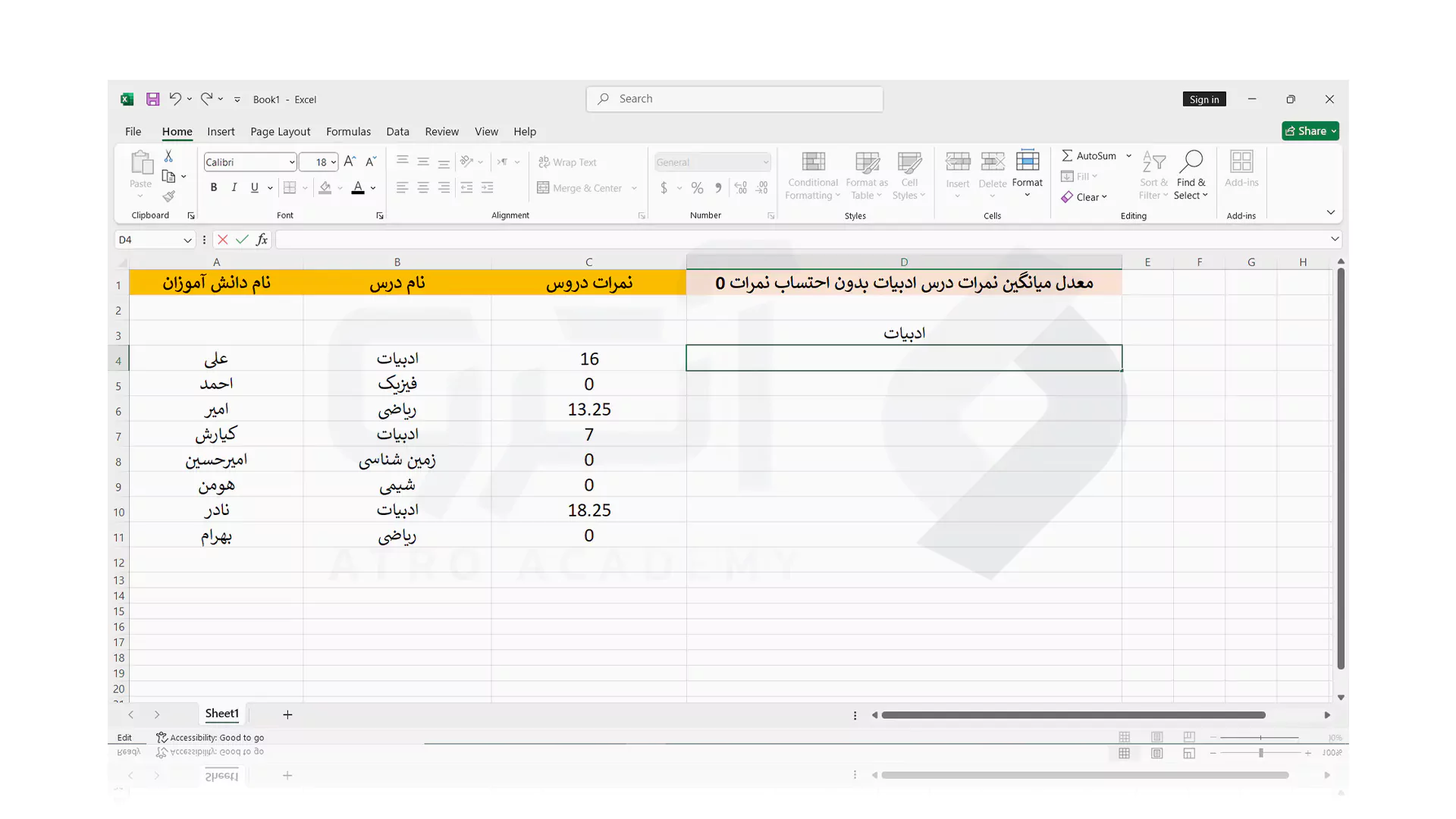Toggle Italic formatting
Image resolution: width=1456 pixels, height=819 pixels.
coord(234,187)
